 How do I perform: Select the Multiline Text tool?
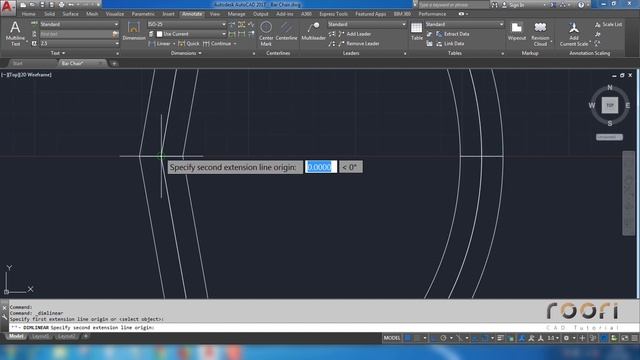tap(15, 33)
